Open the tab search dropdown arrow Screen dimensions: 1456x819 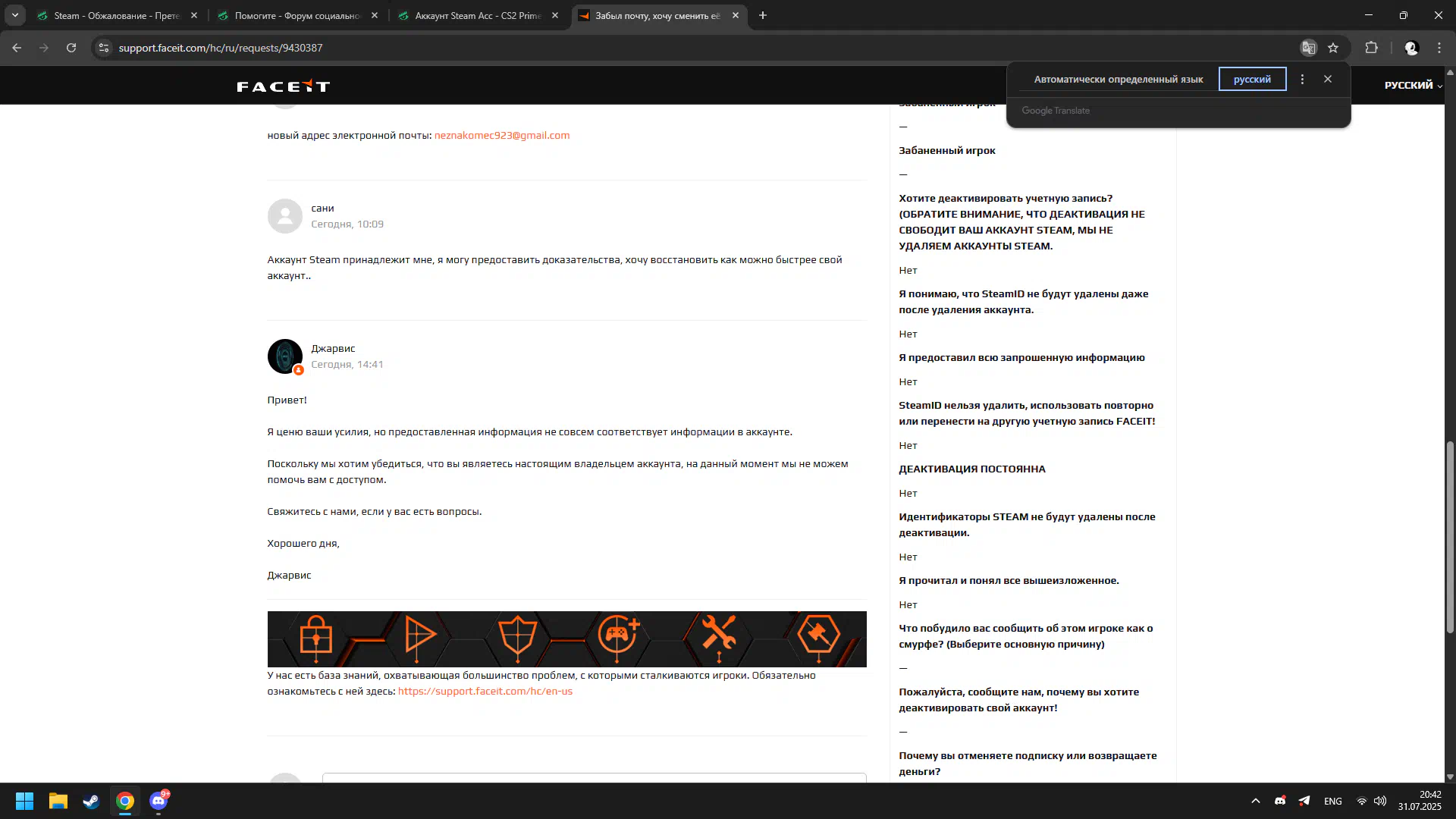coord(15,15)
